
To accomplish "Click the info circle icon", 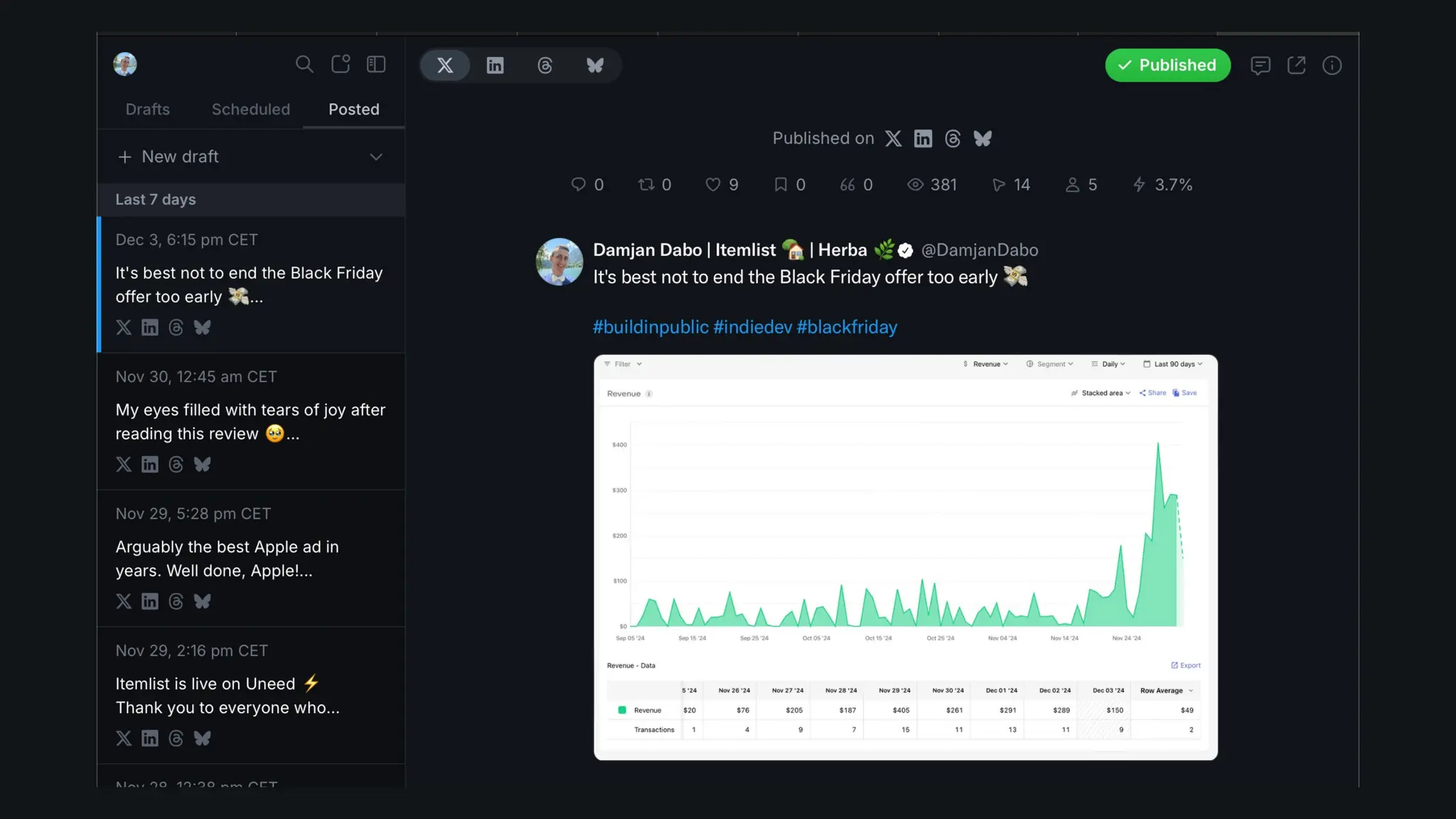I will pyautogui.click(x=1332, y=65).
